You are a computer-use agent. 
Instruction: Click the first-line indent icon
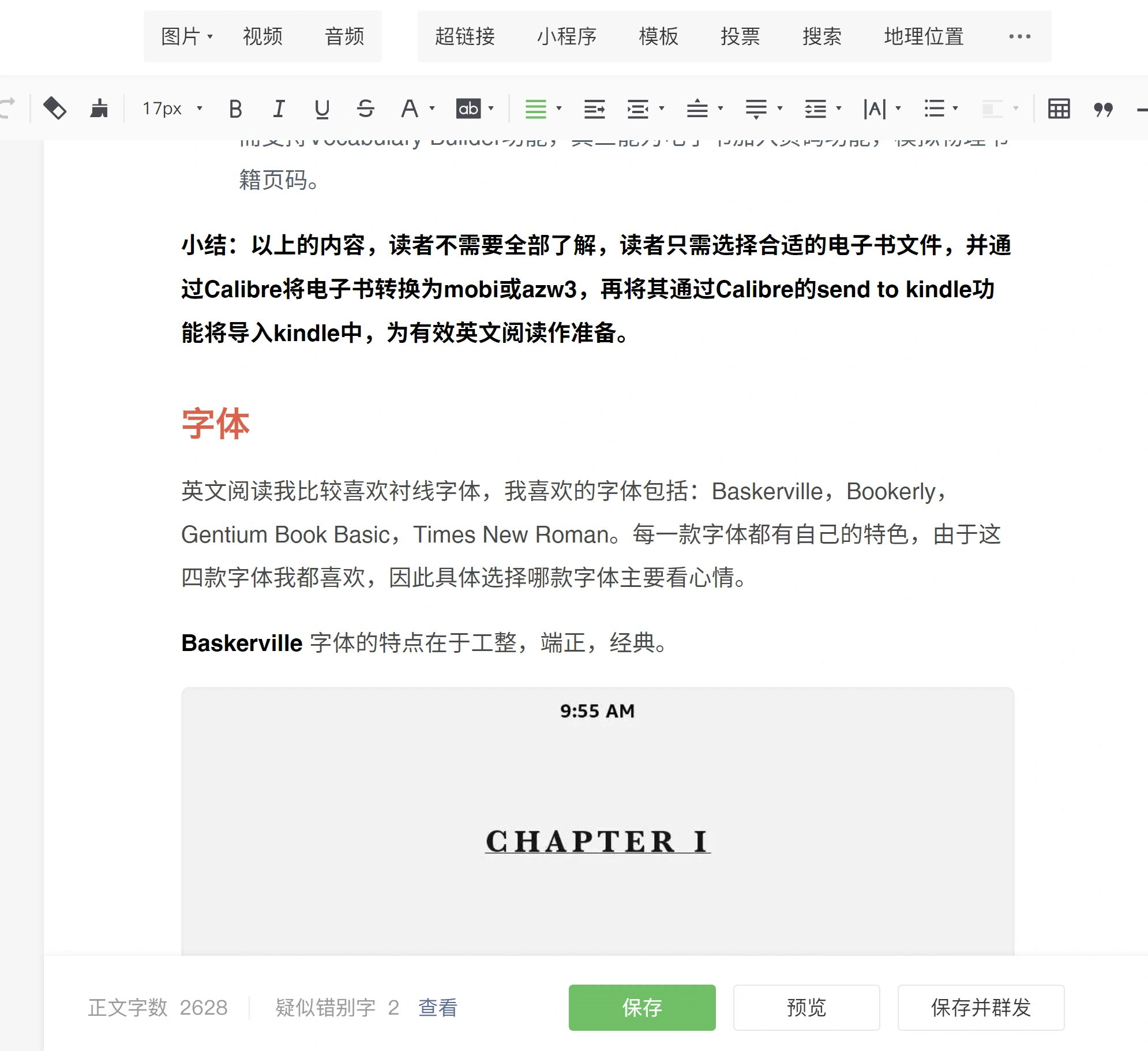tap(595, 109)
